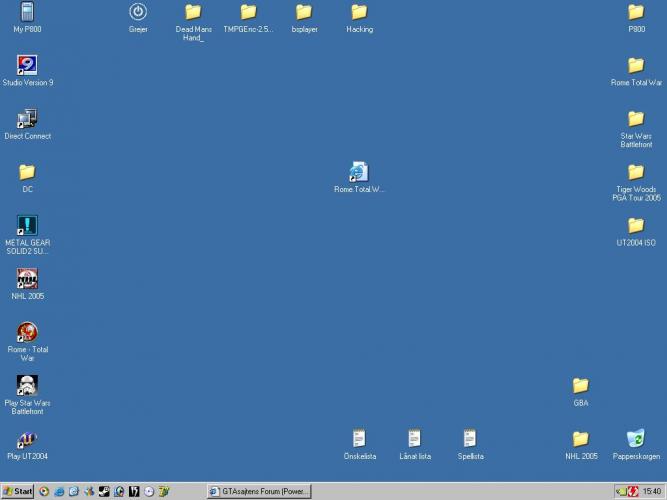
Task: Select the Spellista text file
Action: 470,439
